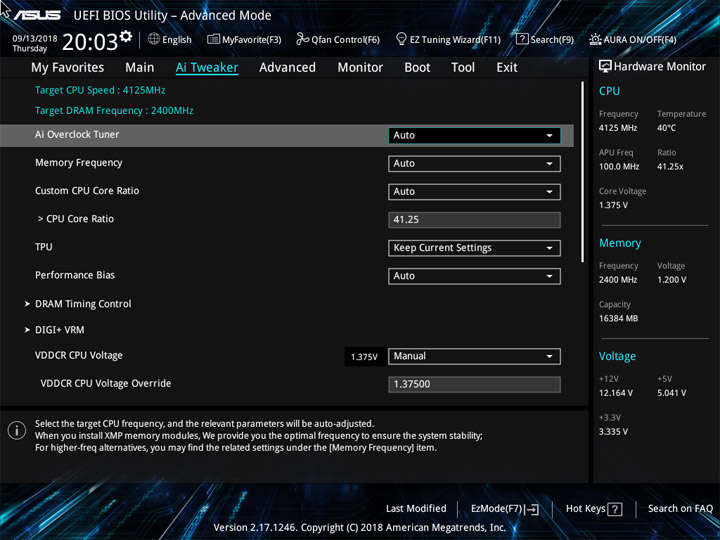Screen dimensions: 720x540
Task: Open the Performance Bias dropdown
Action: pos(474,276)
